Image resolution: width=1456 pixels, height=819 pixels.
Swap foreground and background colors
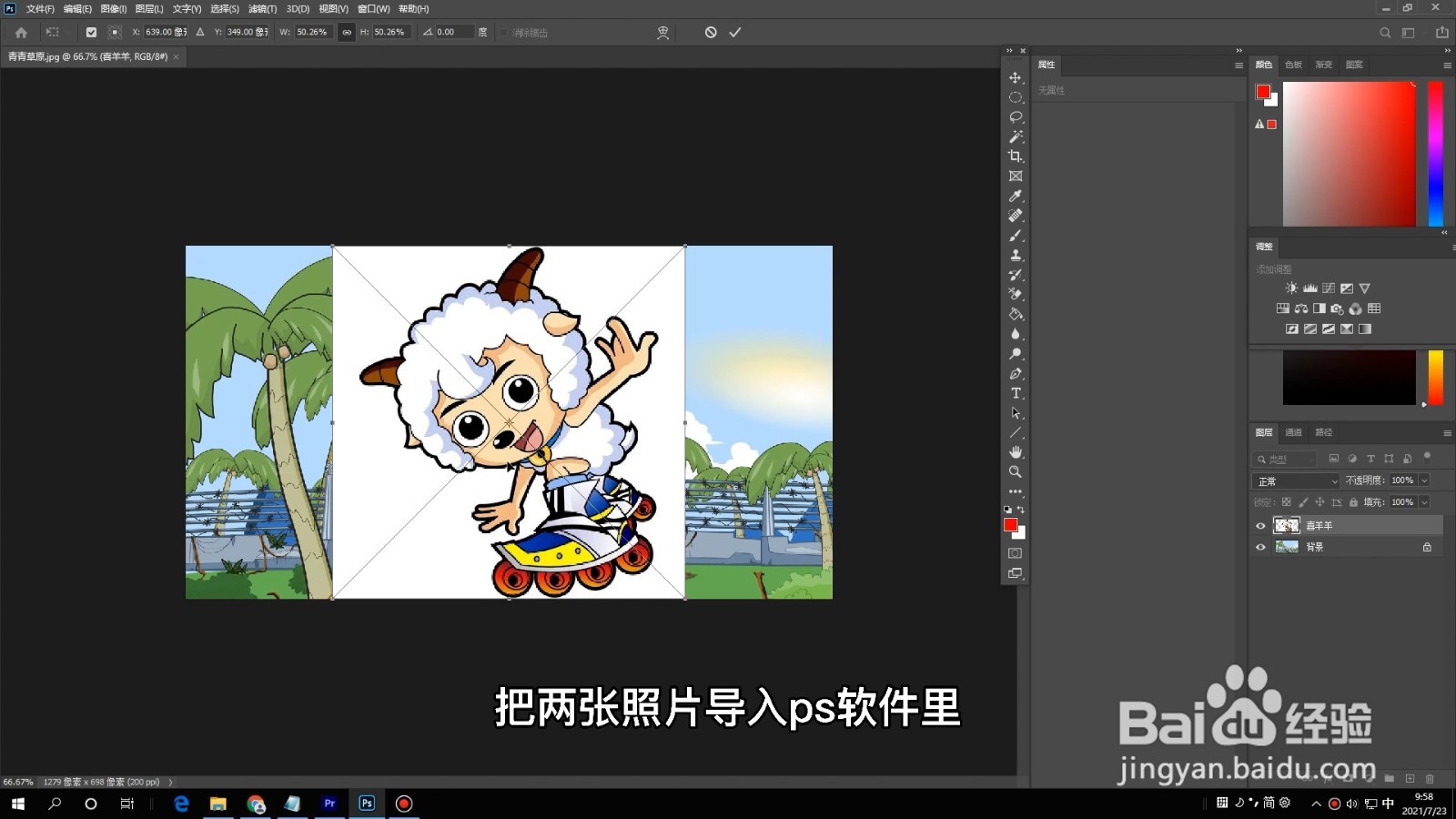click(x=1021, y=510)
